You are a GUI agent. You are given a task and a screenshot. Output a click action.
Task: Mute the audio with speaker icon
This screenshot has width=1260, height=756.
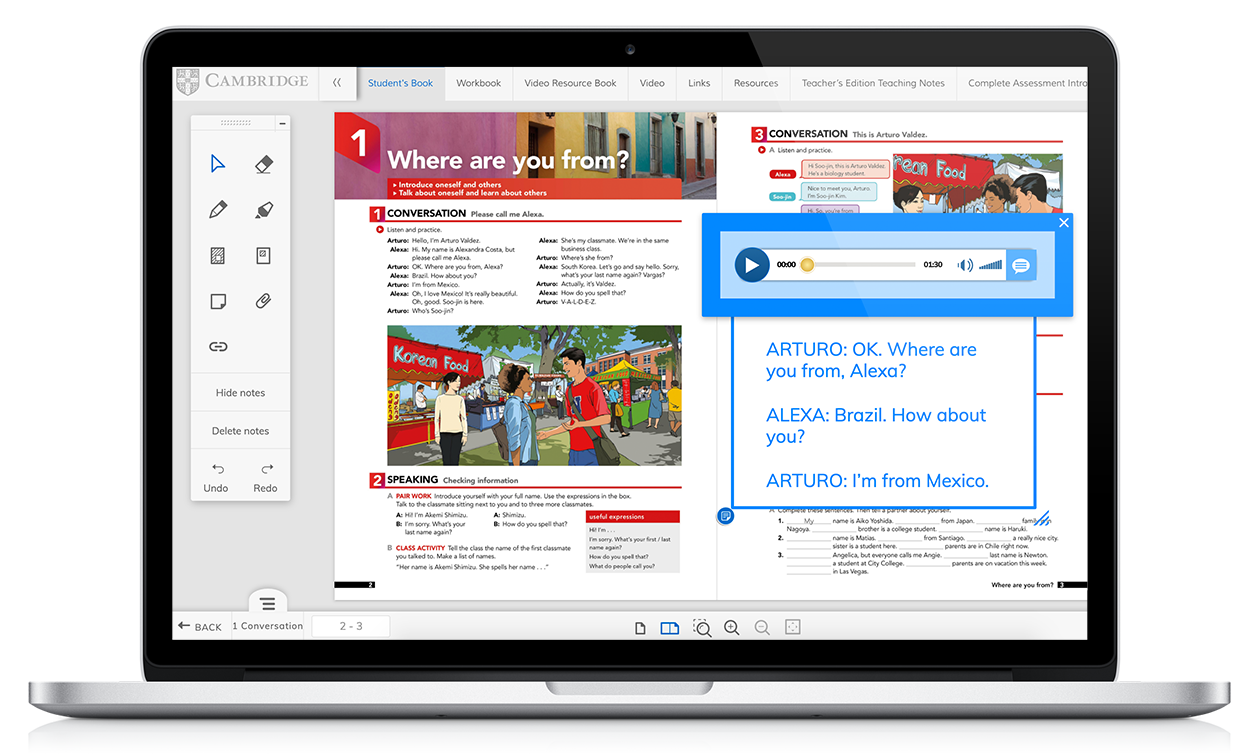(x=965, y=265)
